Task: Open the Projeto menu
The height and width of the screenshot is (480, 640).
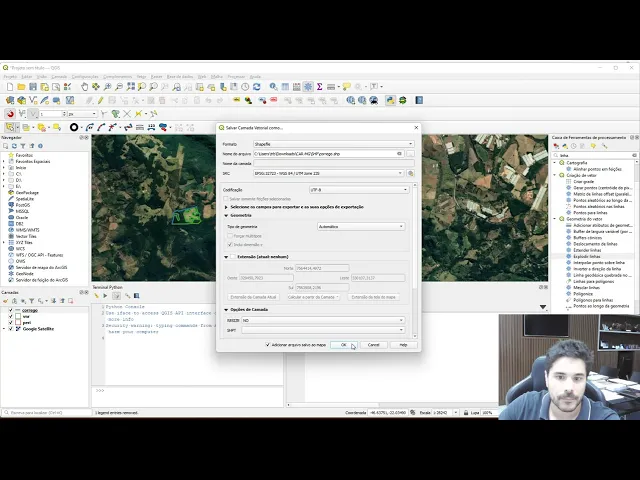Action: [x=10, y=77]
